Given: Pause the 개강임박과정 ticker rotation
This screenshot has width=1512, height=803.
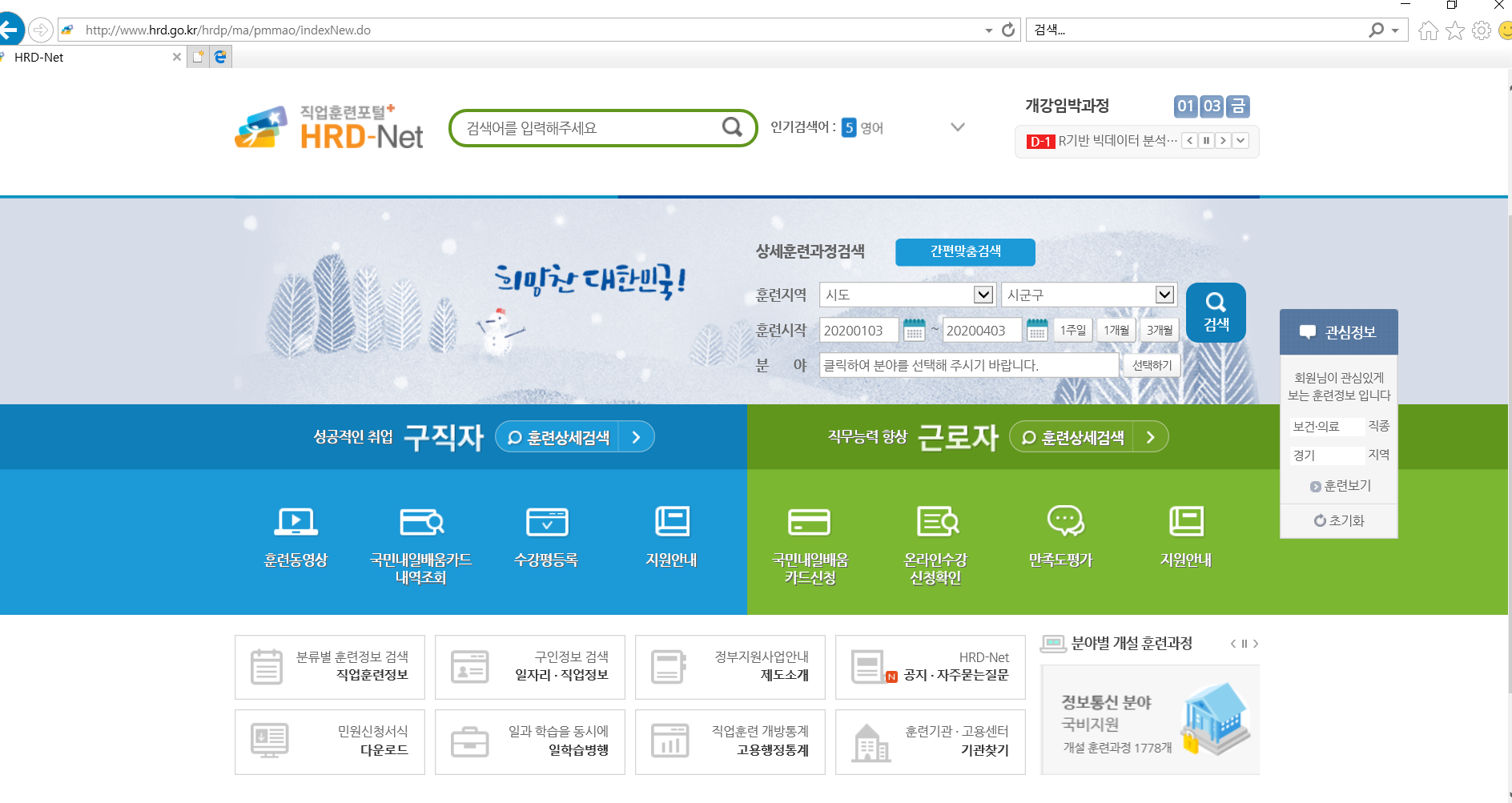Looking at the screenshot, I should click(1206, 141).
